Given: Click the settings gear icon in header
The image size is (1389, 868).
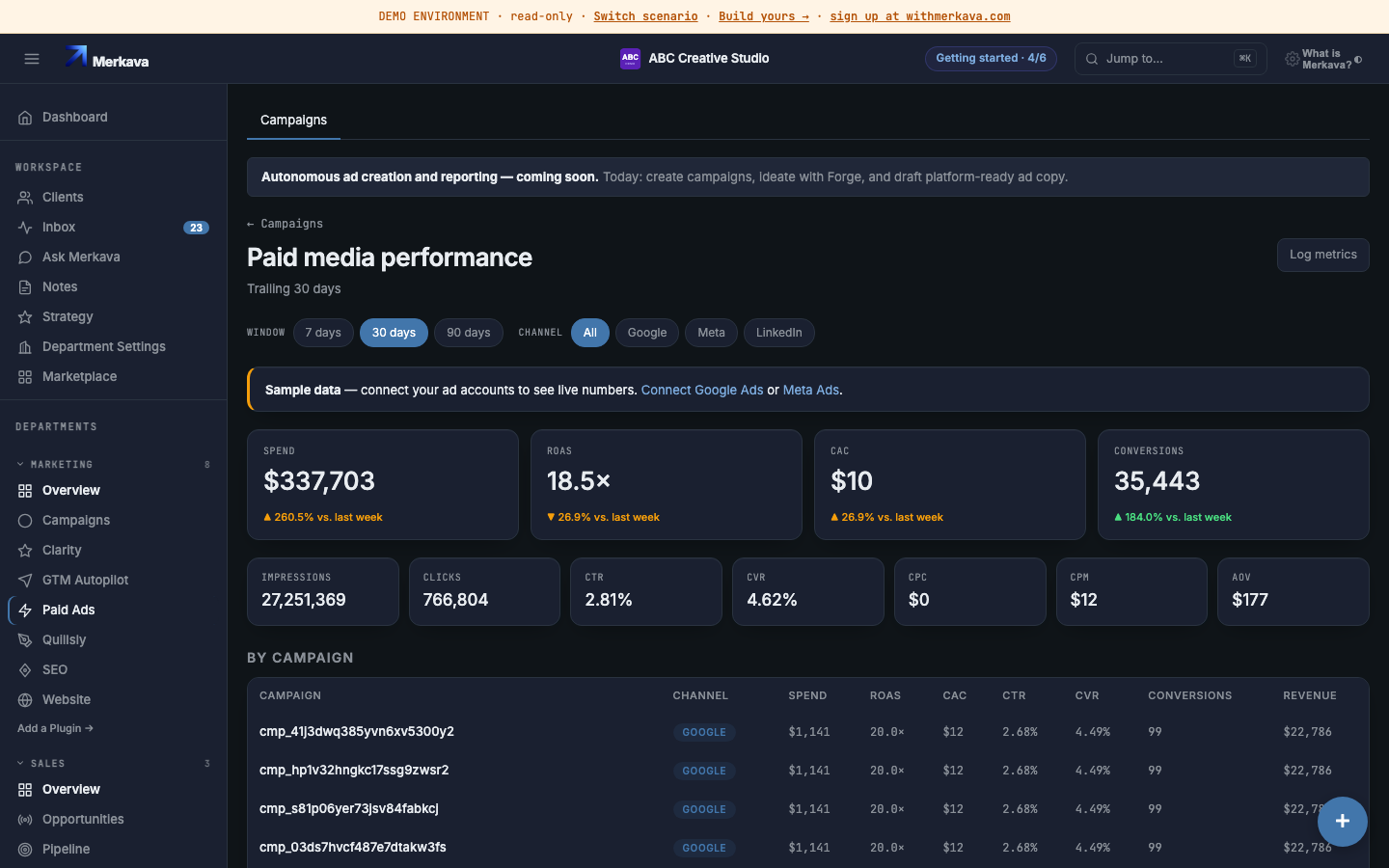Looking at the screenshot, I should pos(1292,59).
